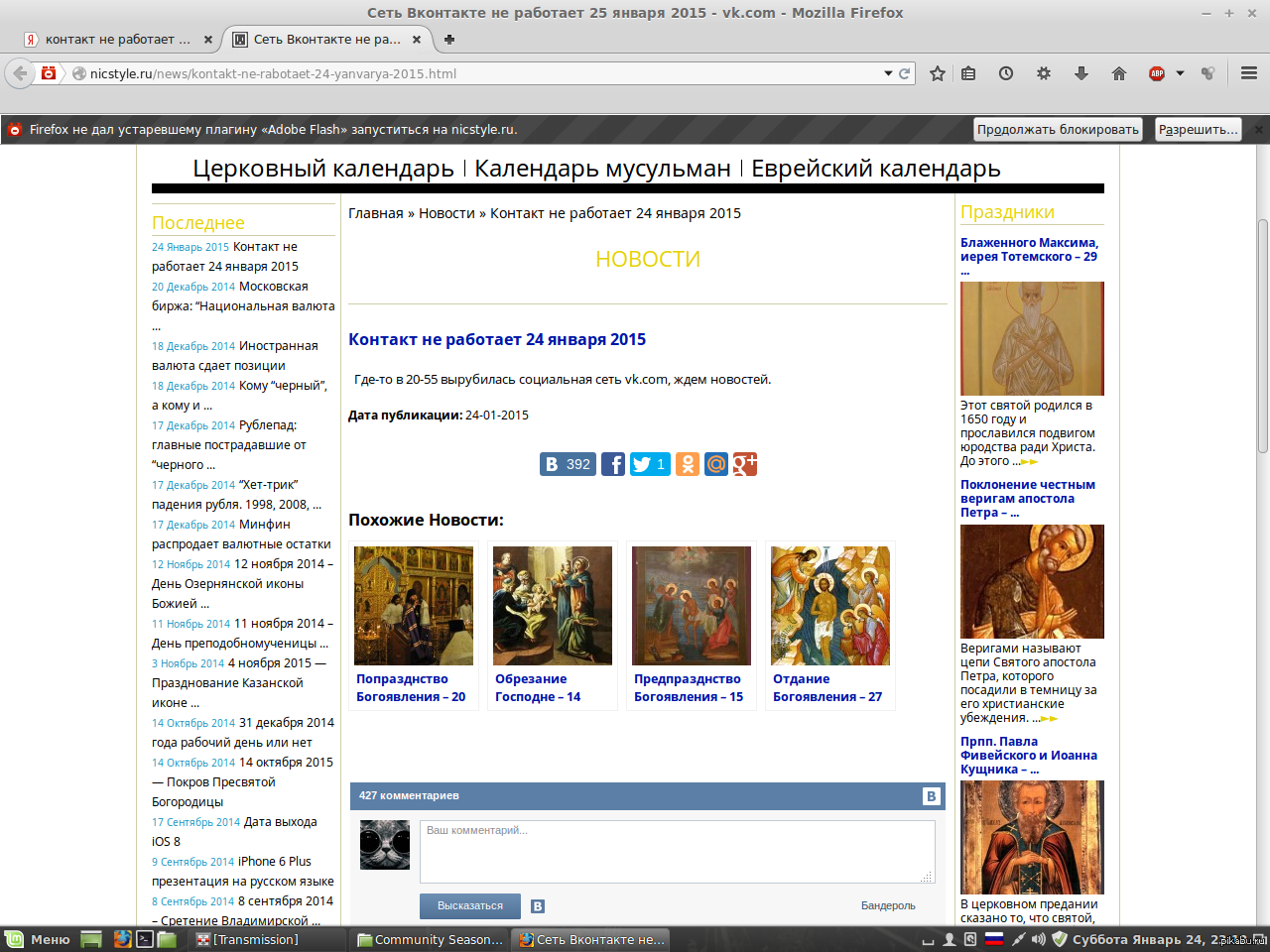This screenshot has width=1270, height=952.
Task: Bookmark this page with the star icon
Action: [937, 73]
